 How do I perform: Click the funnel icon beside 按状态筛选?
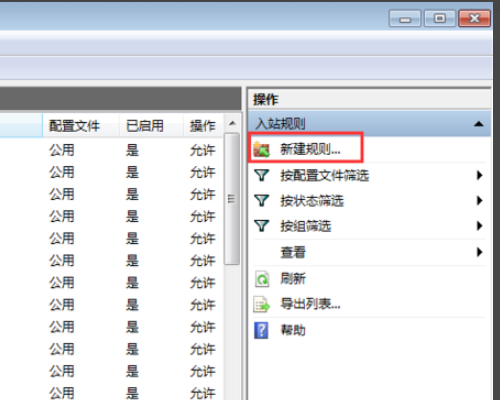click(x=261, y=200)
